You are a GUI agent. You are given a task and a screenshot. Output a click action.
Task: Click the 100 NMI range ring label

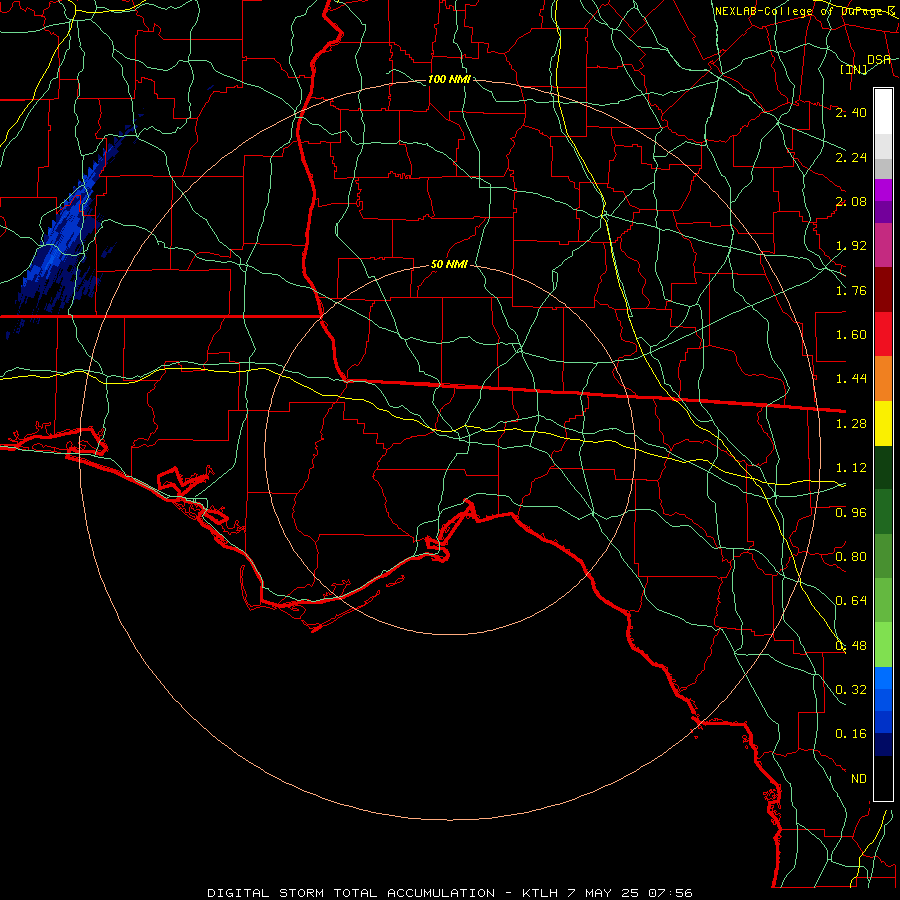[449, 79]
